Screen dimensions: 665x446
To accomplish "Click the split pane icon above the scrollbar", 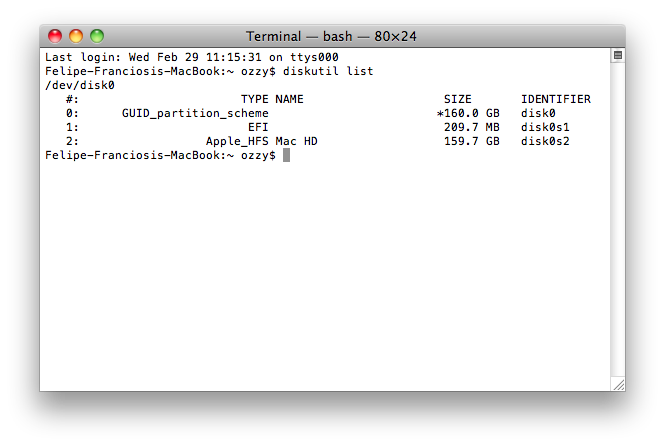I will 617,56.
